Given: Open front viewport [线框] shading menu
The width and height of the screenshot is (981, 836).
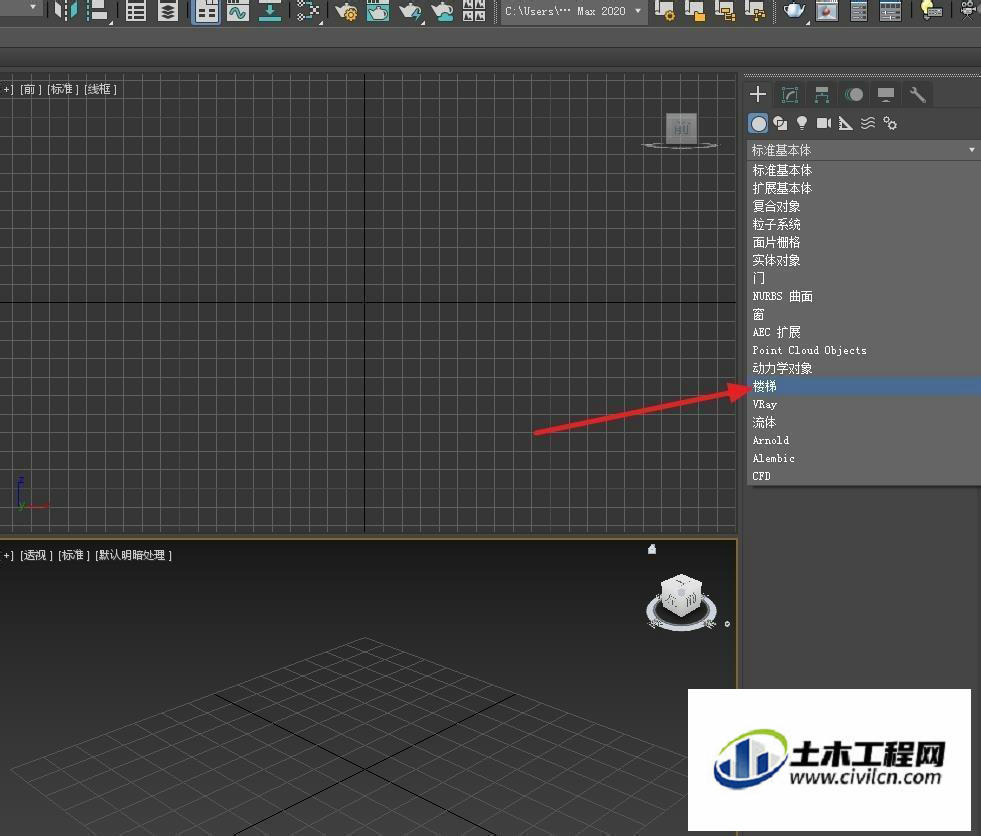Looking at the screenshot, I should (x=100, y=89).
